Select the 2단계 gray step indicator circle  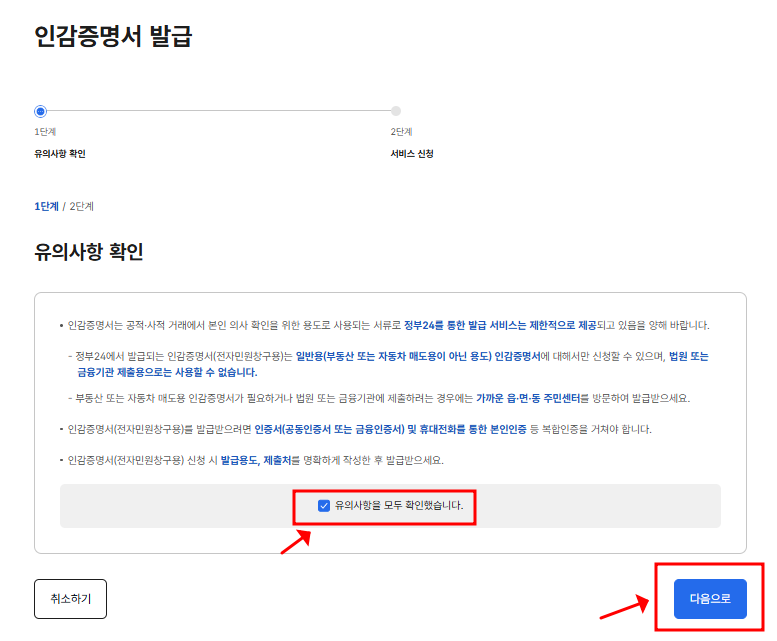point(395,111)
